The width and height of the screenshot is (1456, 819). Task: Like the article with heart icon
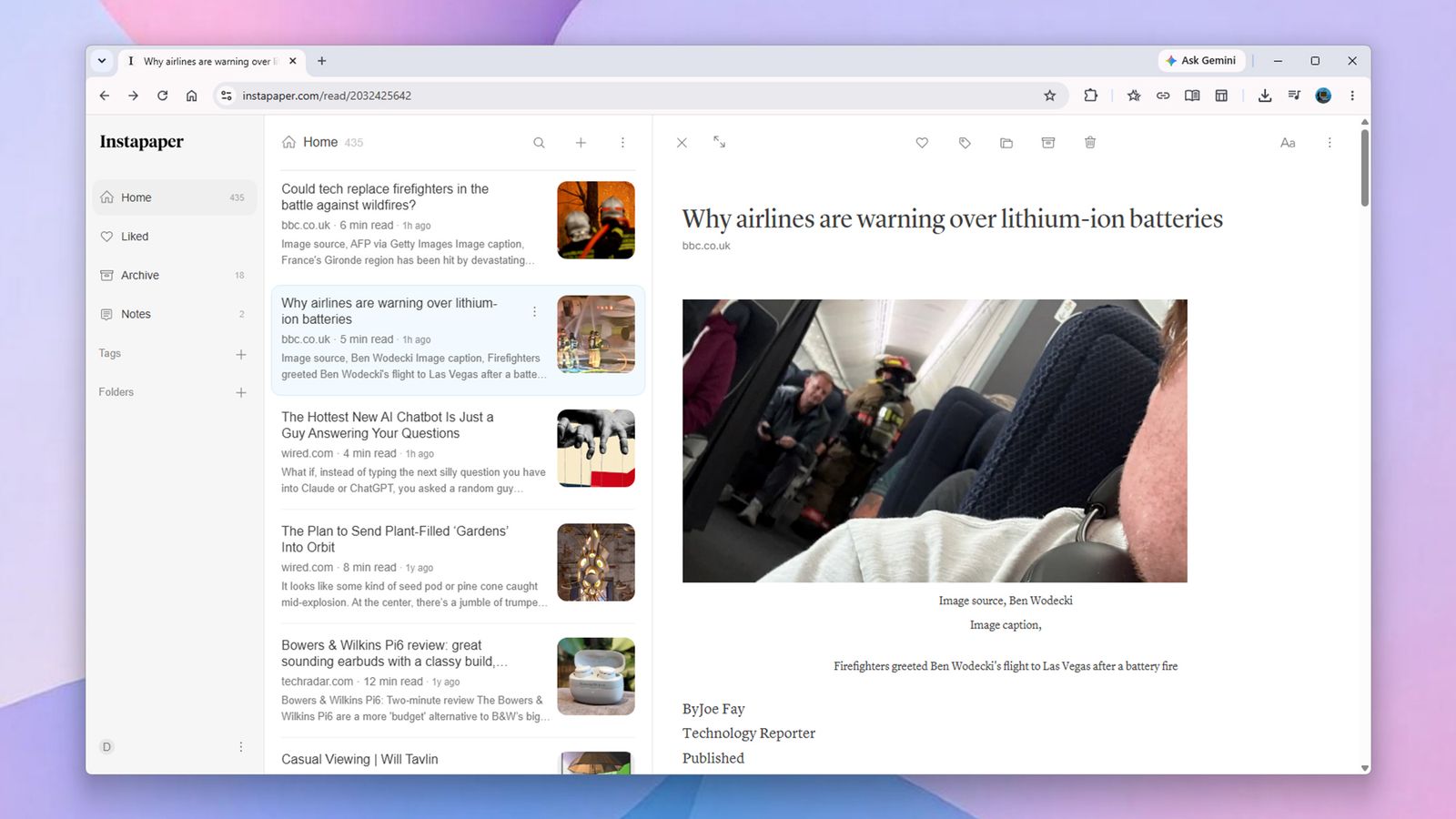922,143
